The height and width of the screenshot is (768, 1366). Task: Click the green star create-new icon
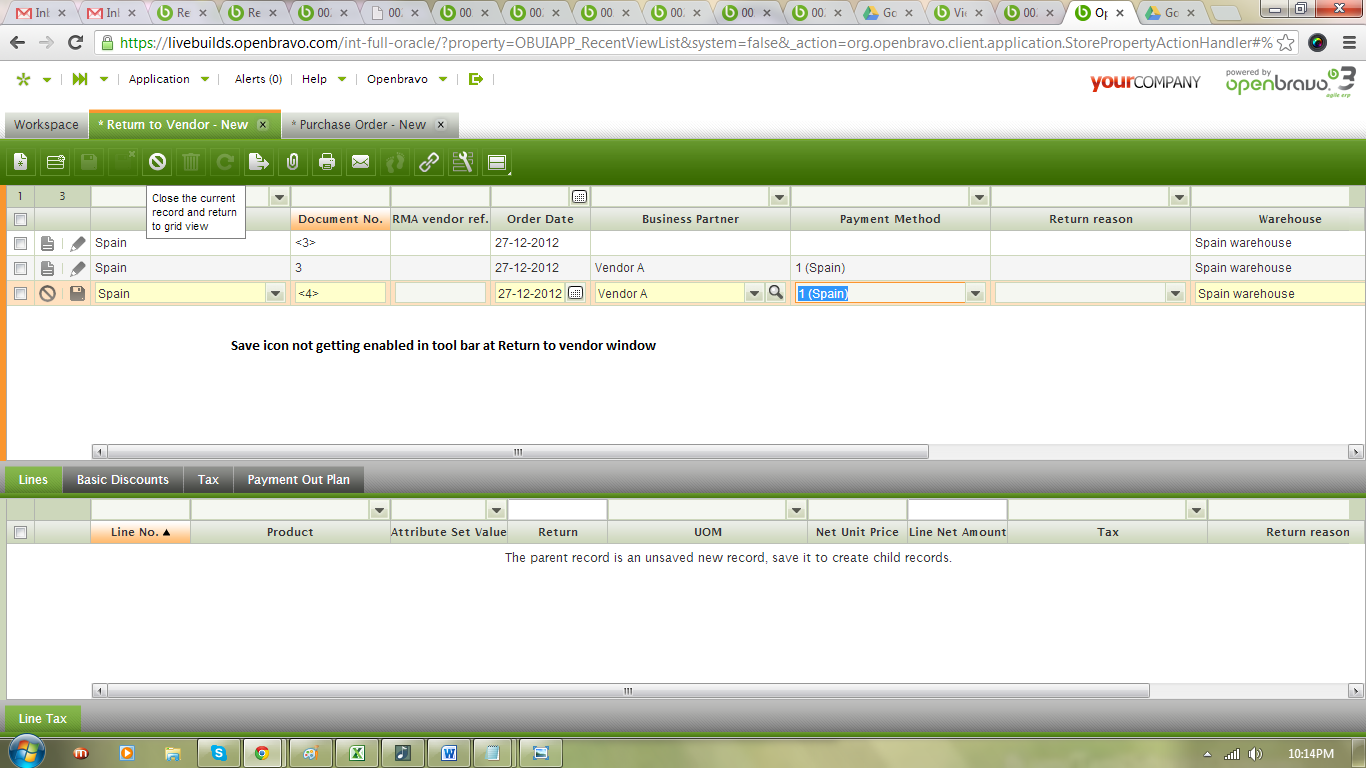[x=24, y=80]
